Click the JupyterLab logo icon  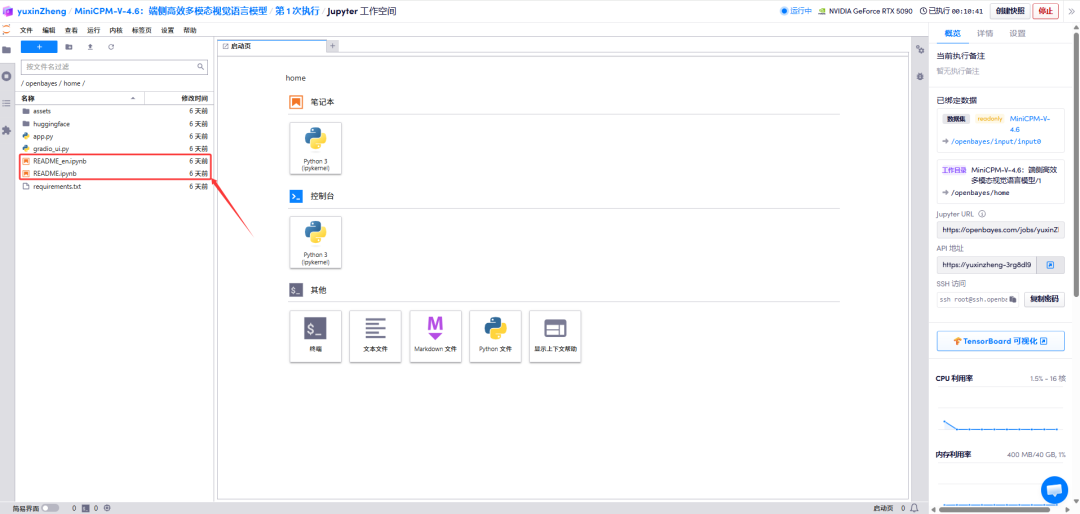pos(6,30)
